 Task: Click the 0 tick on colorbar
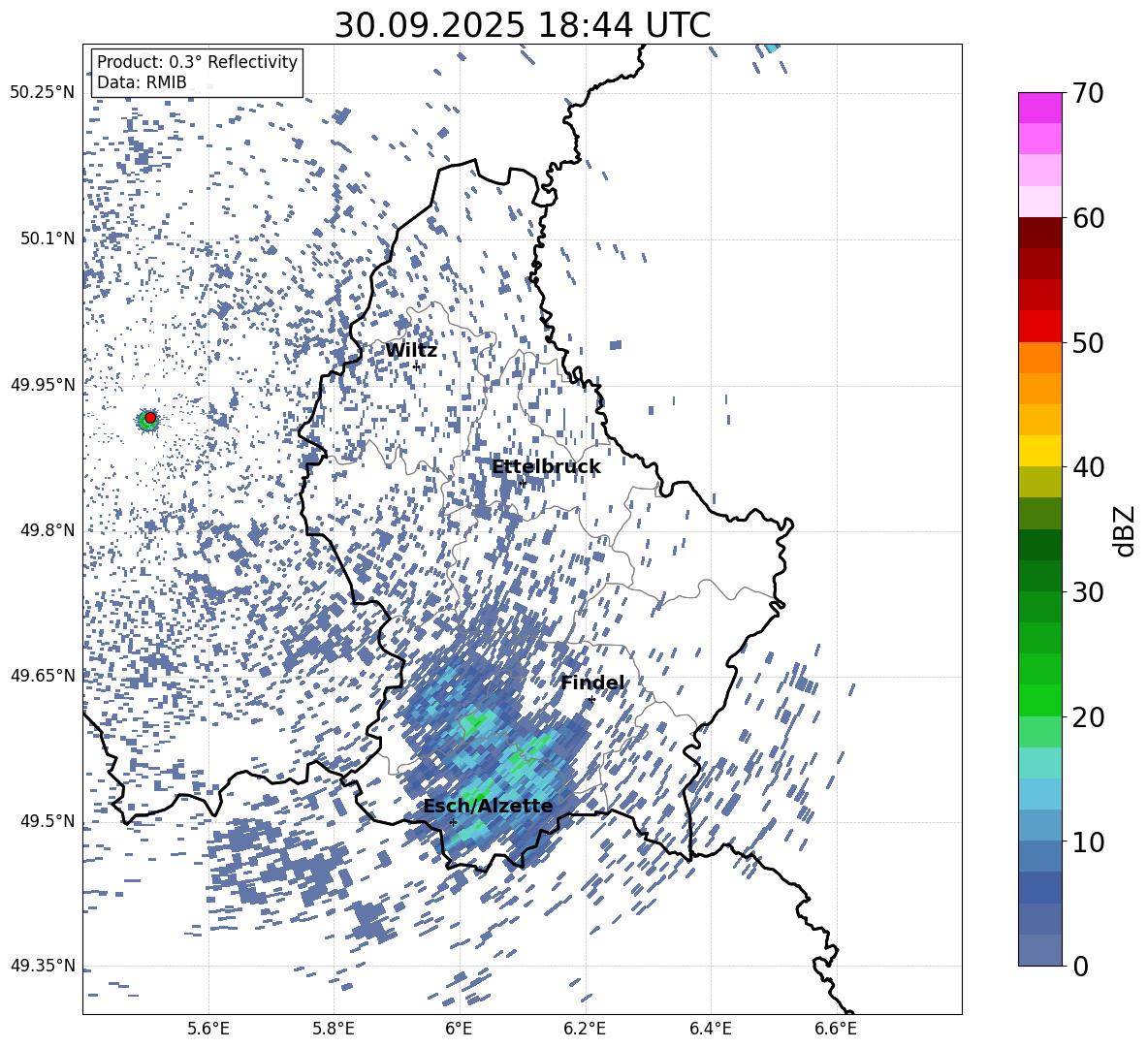(1080, 966)
